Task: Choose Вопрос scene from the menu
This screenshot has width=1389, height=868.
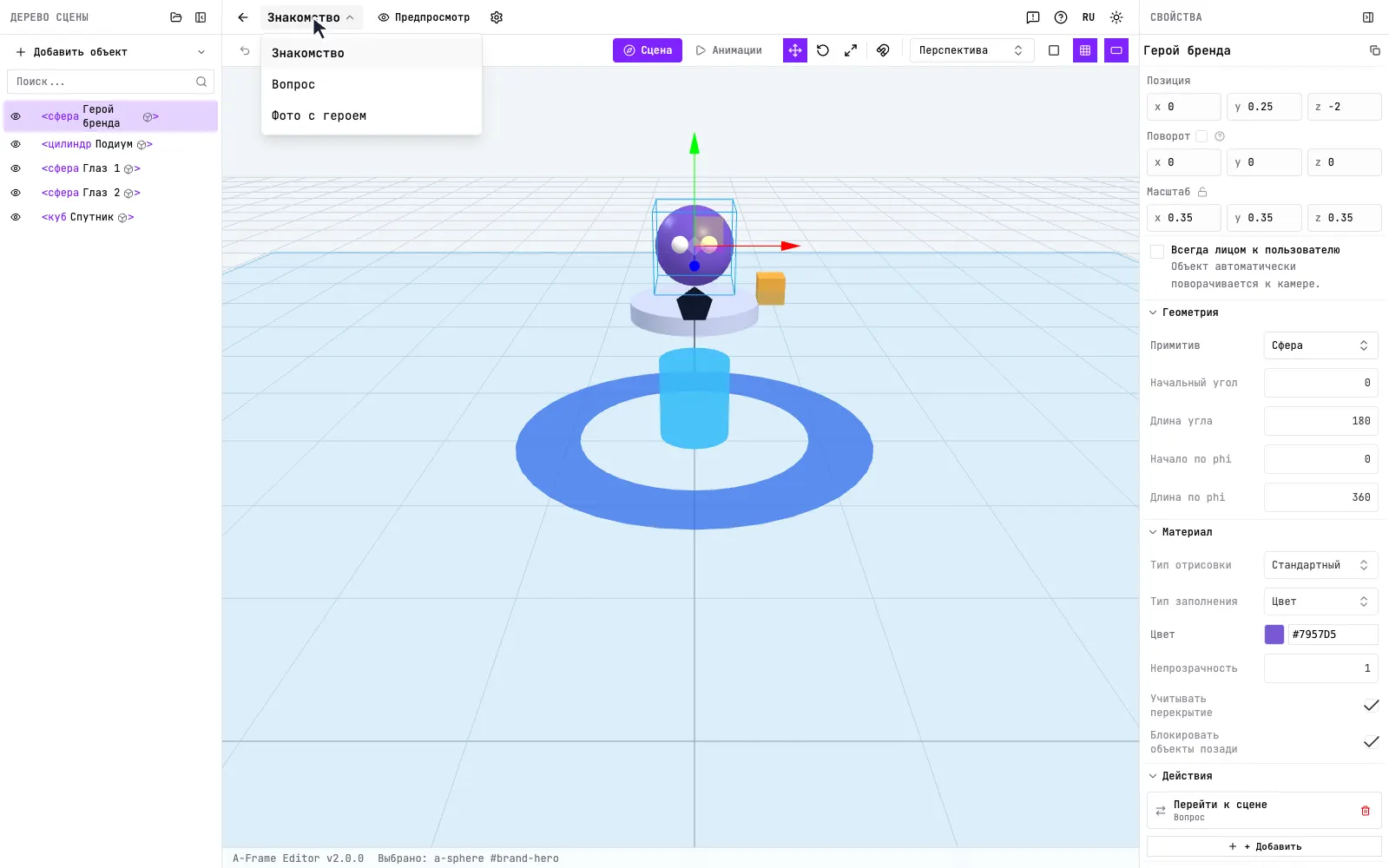Action: point(372,84)
